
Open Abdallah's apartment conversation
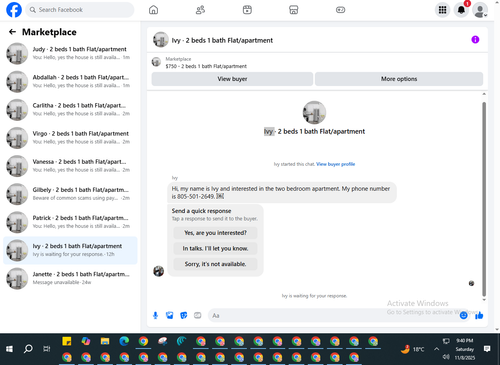pyautogui.click(x=70, y=81)
